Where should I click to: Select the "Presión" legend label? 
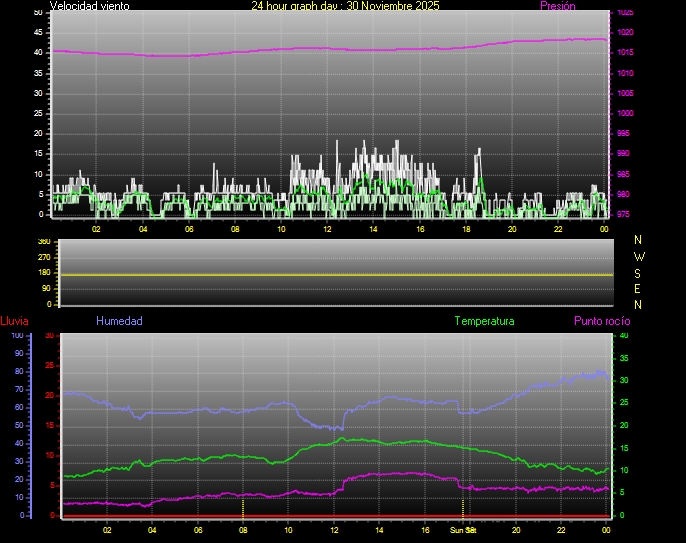557,6
